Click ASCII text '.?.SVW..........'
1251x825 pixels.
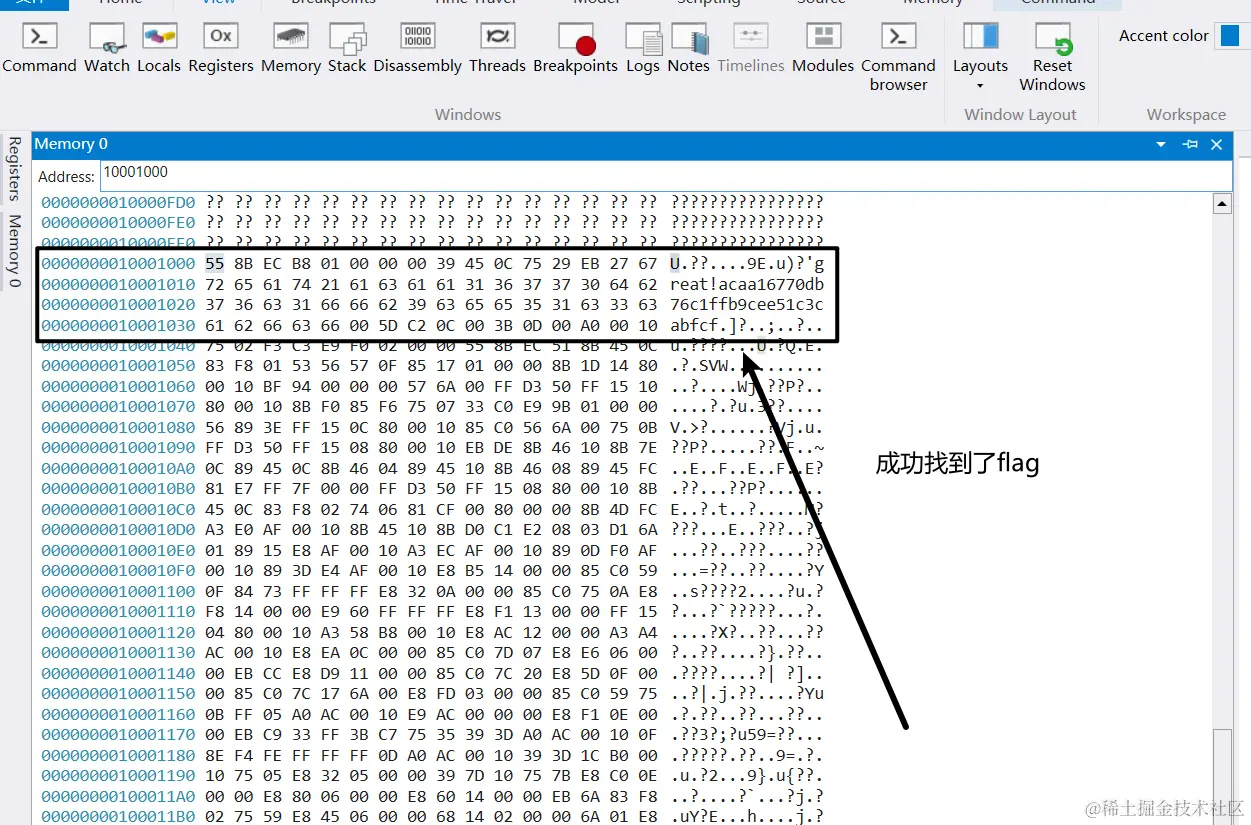(747, 366)
